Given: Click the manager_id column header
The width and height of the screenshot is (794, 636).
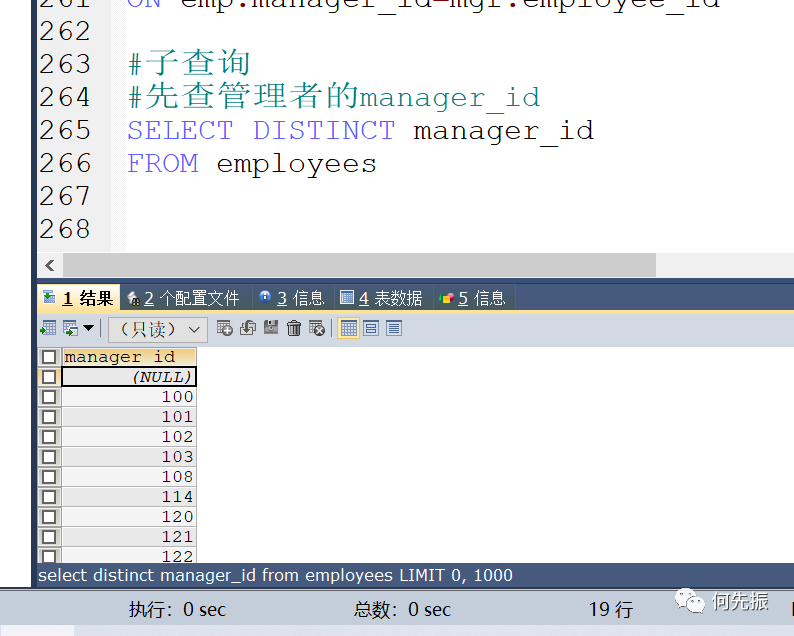Looking at the screenshot, I should tap(129, 357).
